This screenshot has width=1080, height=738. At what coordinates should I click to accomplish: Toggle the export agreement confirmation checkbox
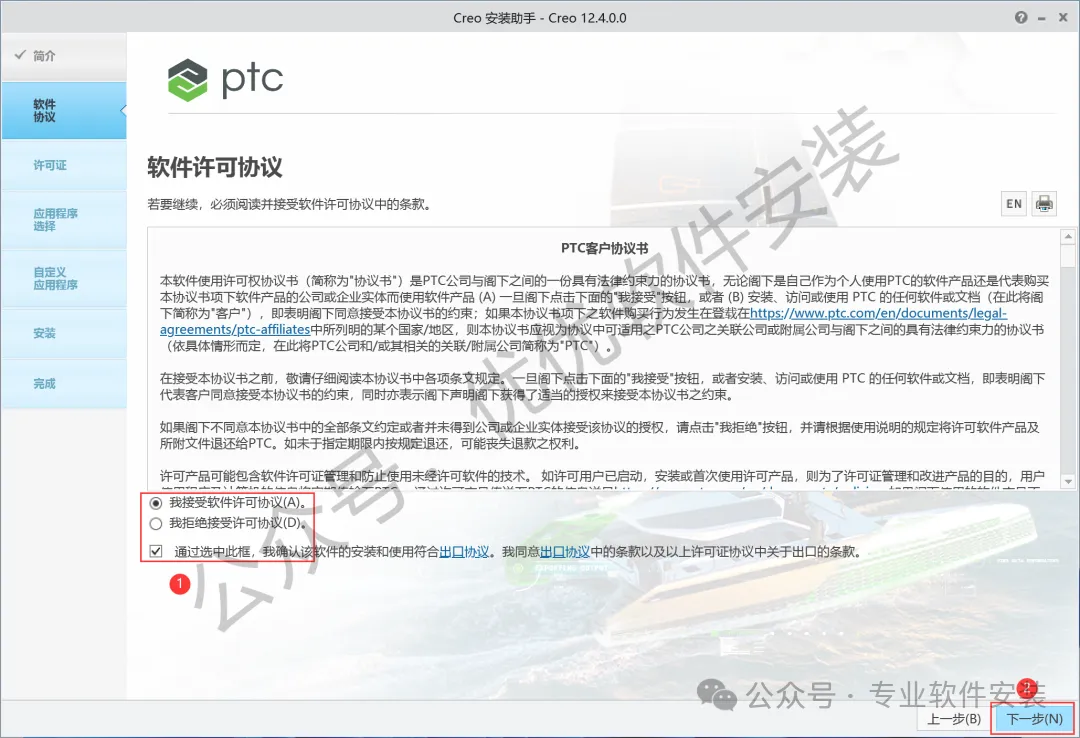click(156, 551)
